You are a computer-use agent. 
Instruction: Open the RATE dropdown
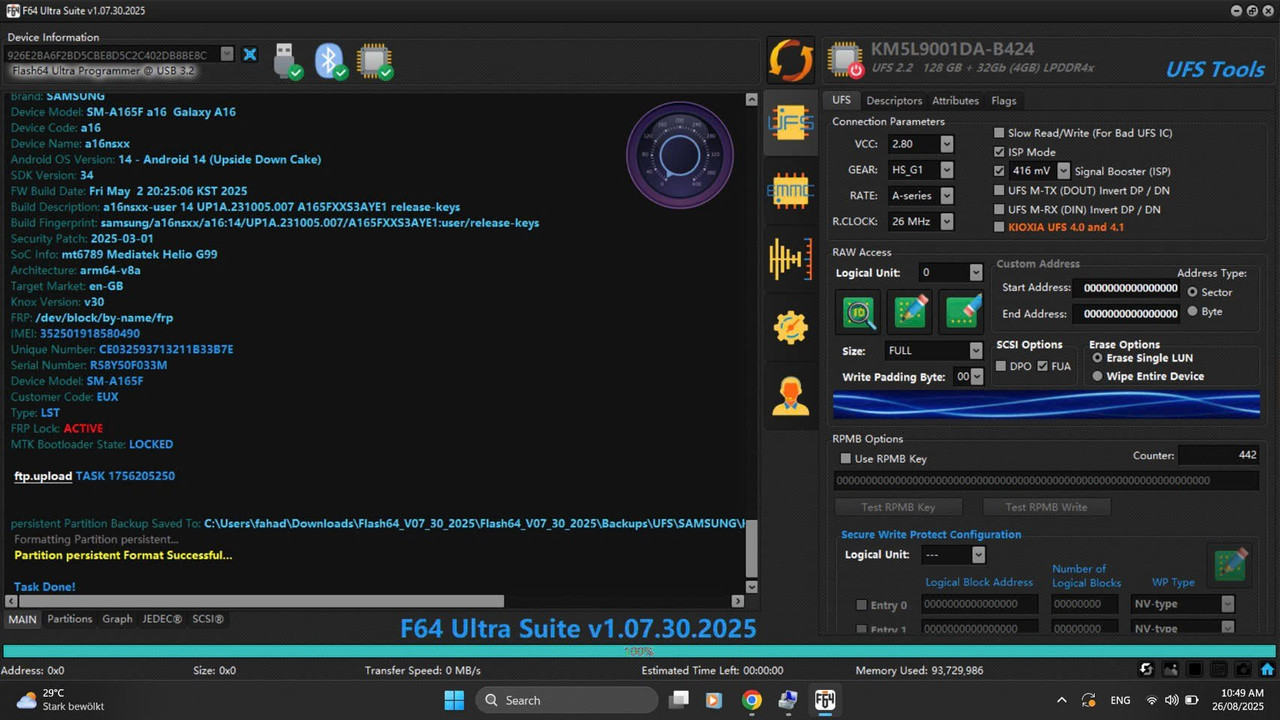coord(946,196)
